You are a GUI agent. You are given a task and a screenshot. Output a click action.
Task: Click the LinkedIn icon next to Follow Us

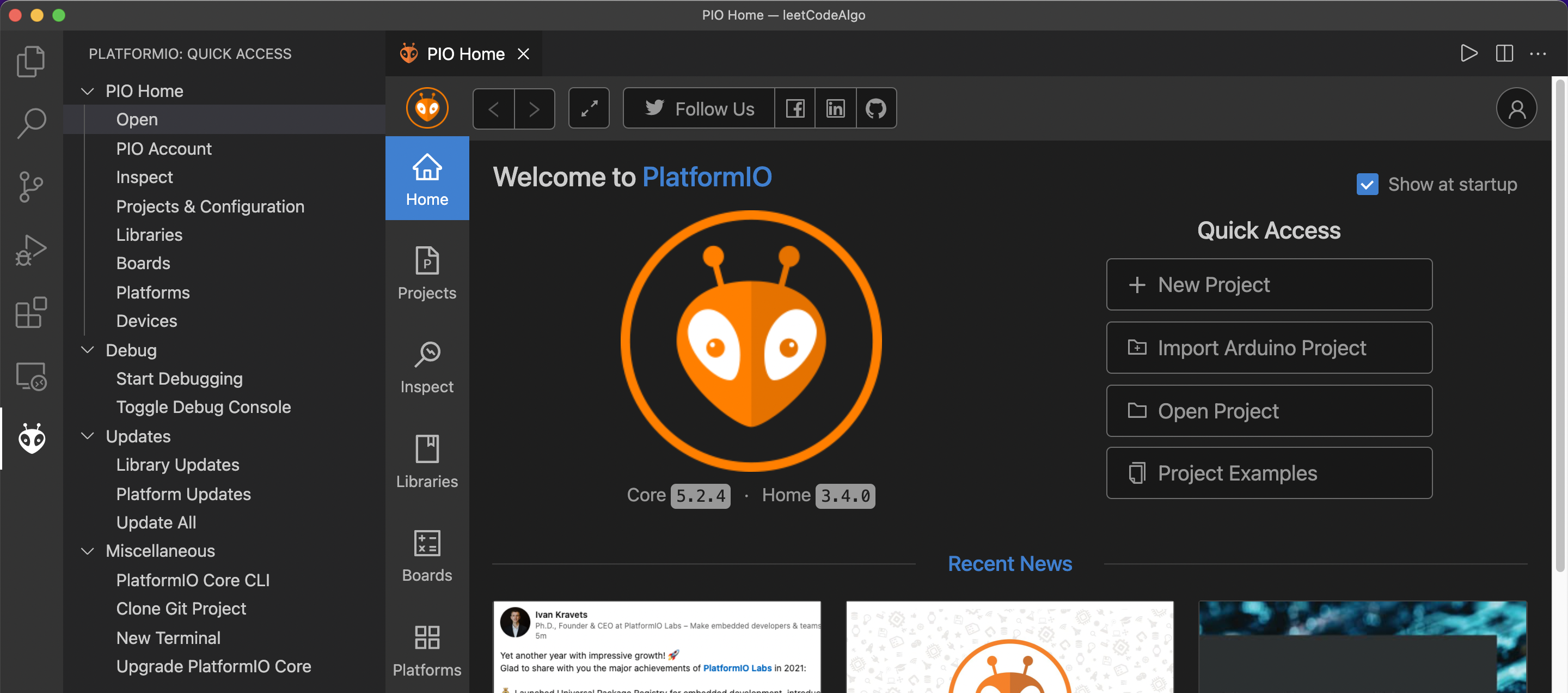pos(835,108)
